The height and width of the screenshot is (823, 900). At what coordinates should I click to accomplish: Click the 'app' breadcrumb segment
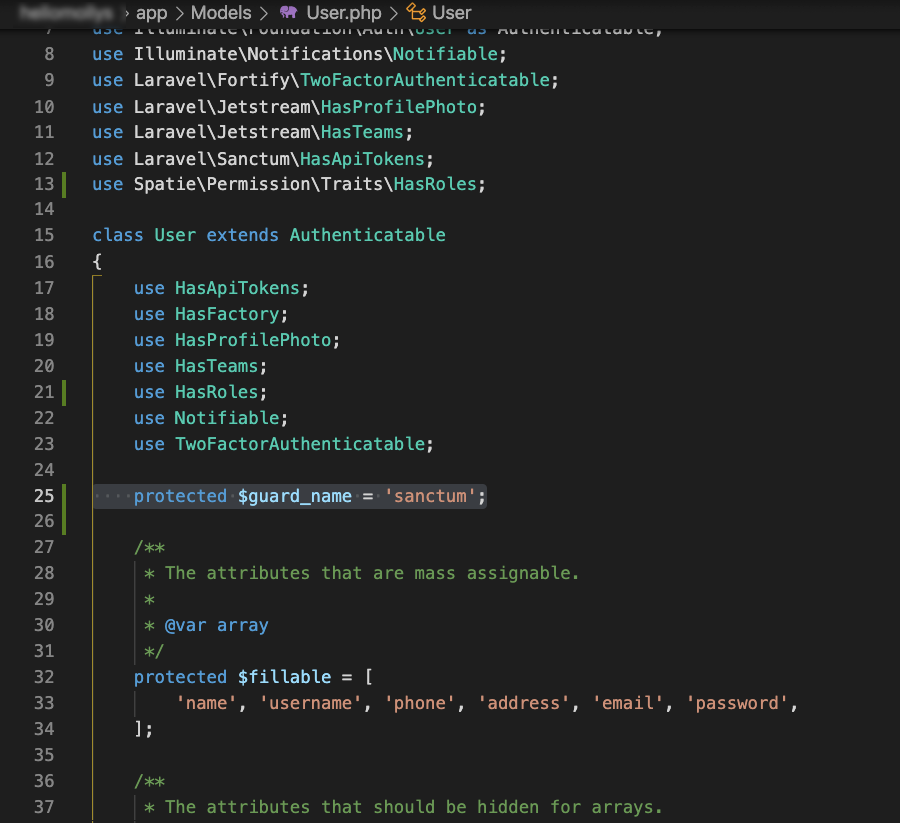click(x=152, y=13)
